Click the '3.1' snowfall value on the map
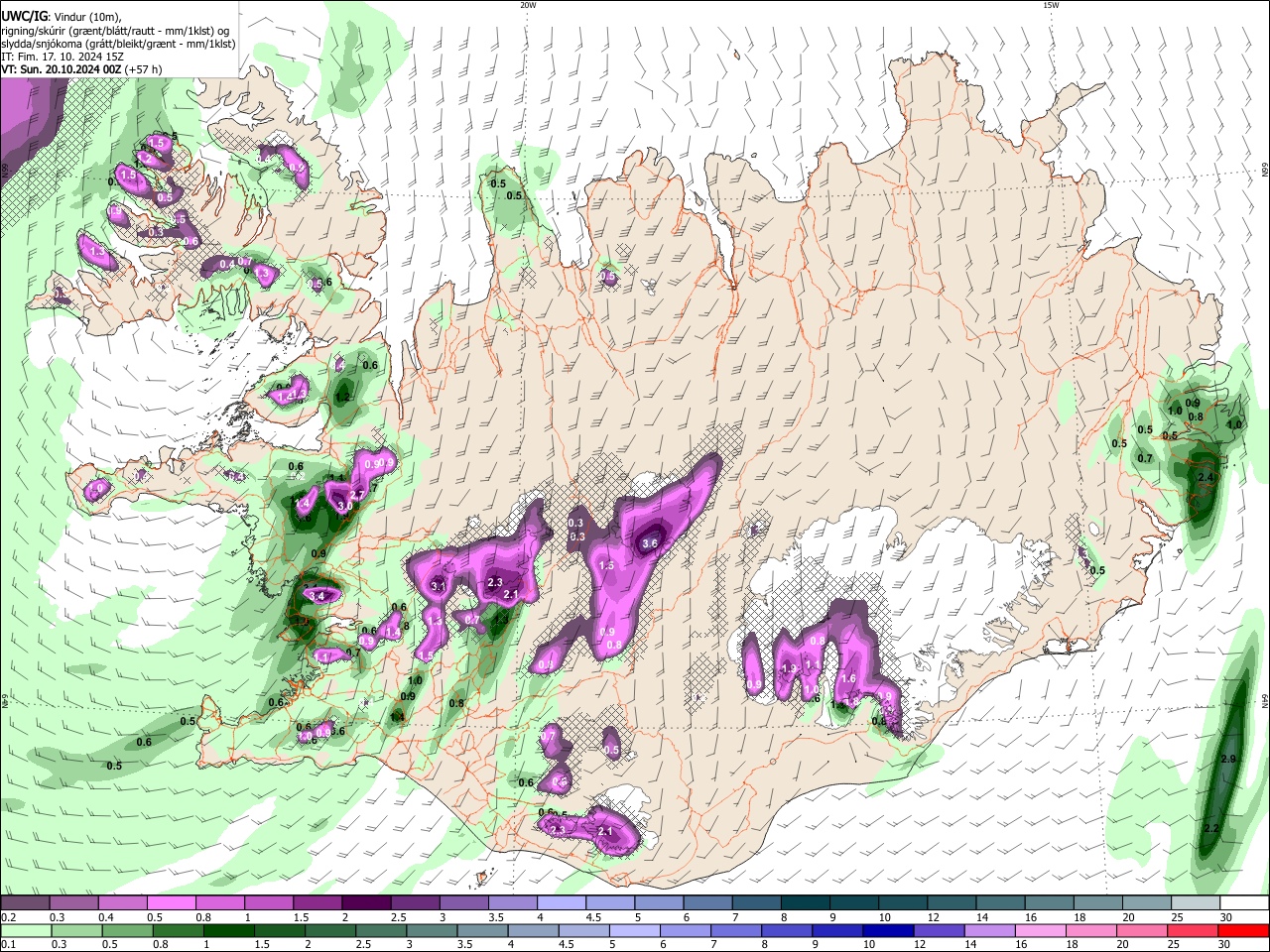 pyautogui.click(x=439, y=587)
